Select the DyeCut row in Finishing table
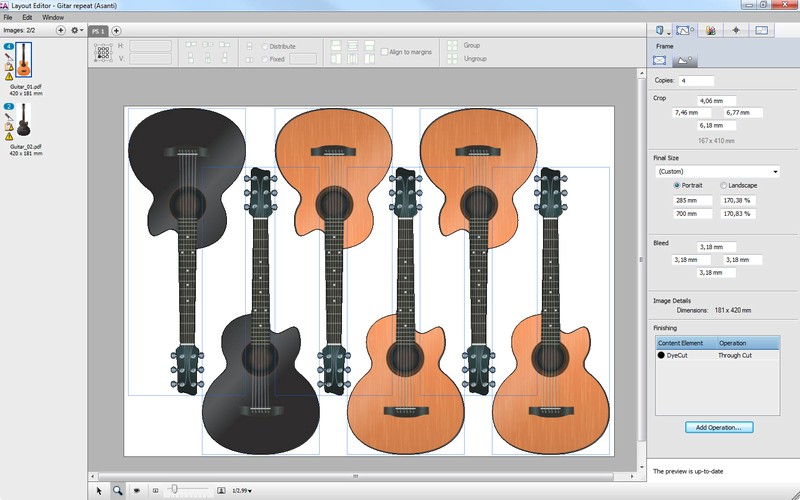 [x=717, y=355]
